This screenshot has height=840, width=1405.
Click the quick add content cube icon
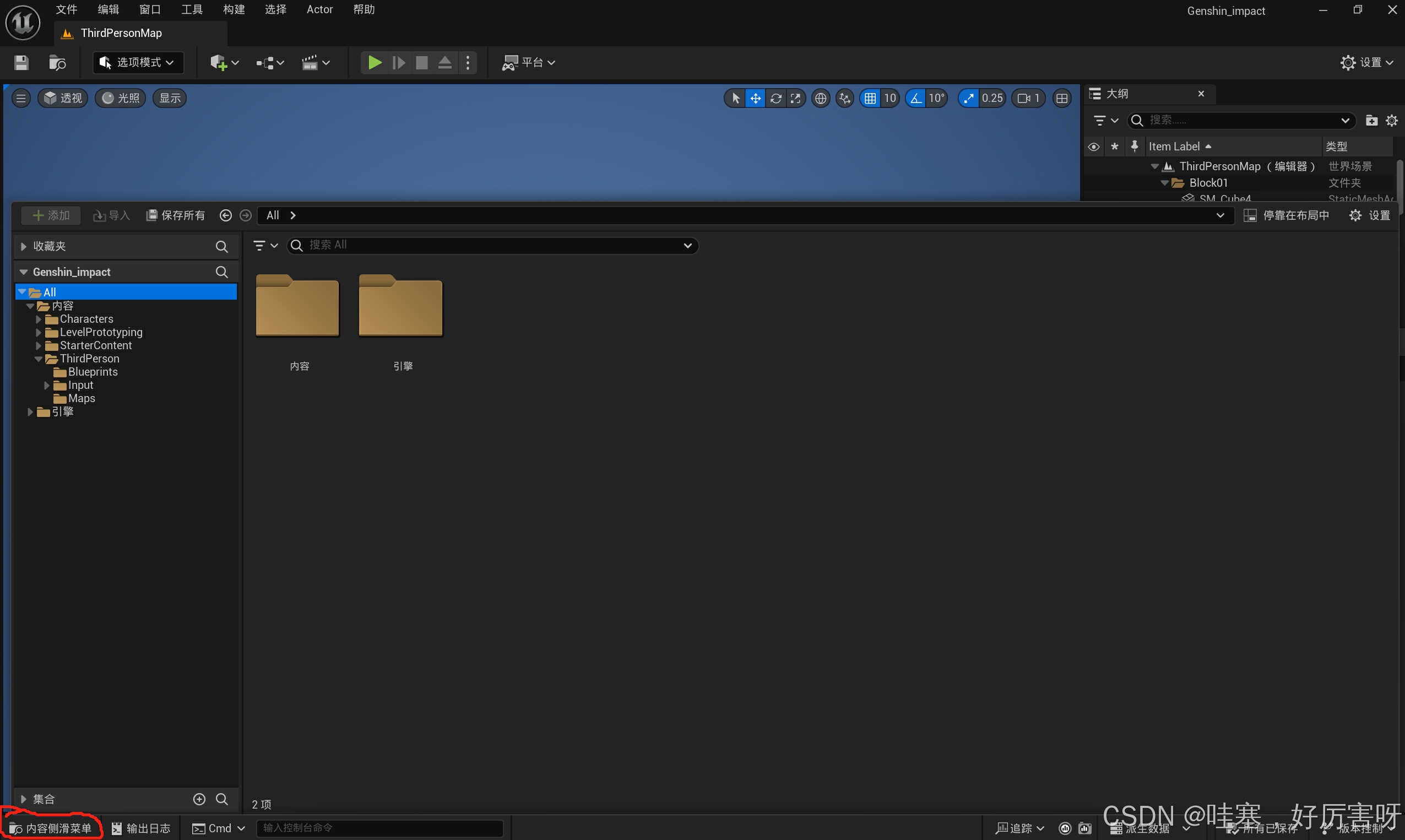(219, 62)
